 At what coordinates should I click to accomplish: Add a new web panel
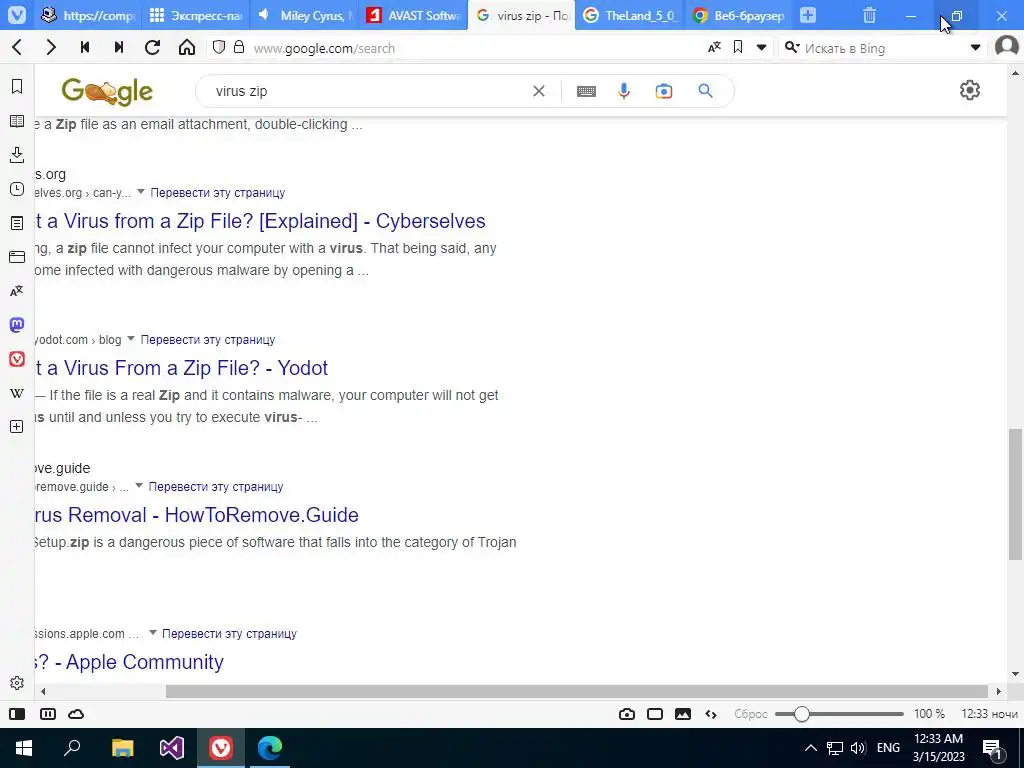pos(17,426)
